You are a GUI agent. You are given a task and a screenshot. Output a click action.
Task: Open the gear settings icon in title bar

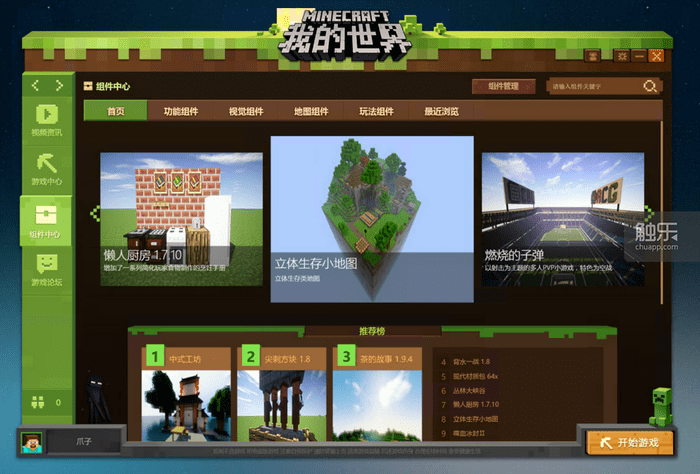point(622,56)
